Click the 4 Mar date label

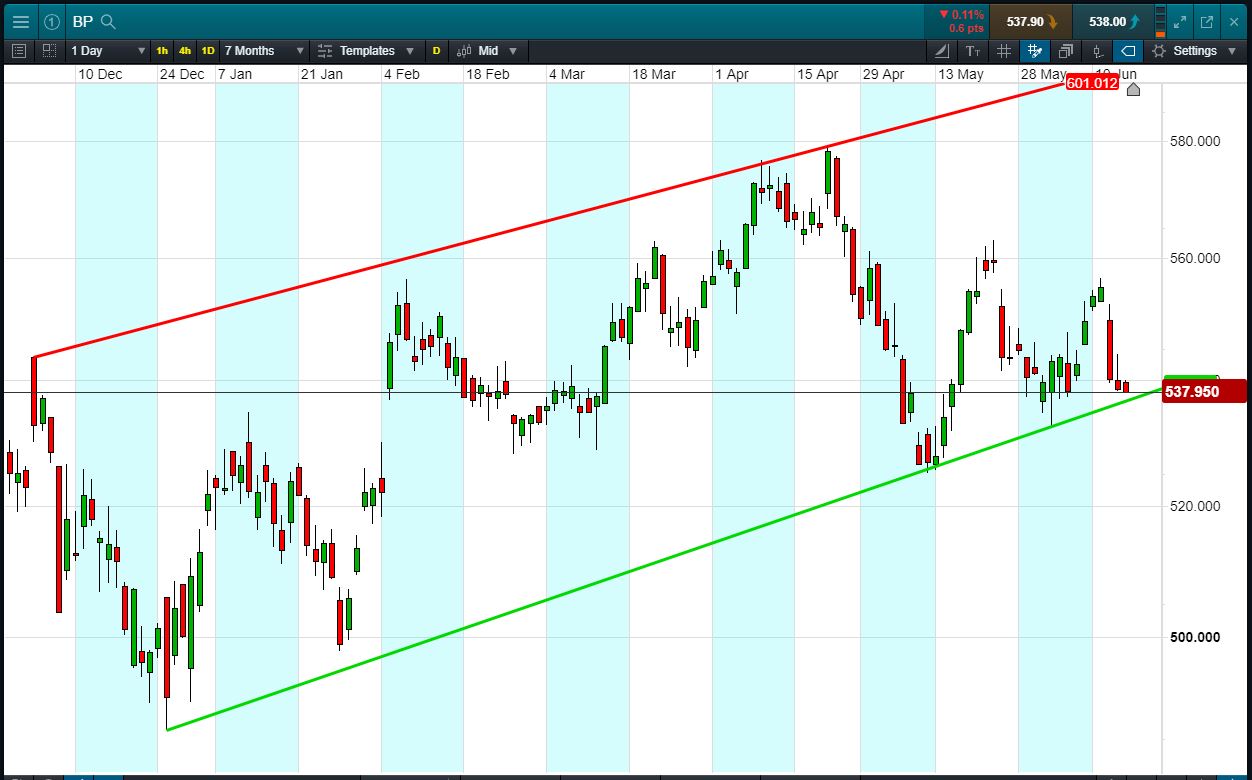(566, 74)
